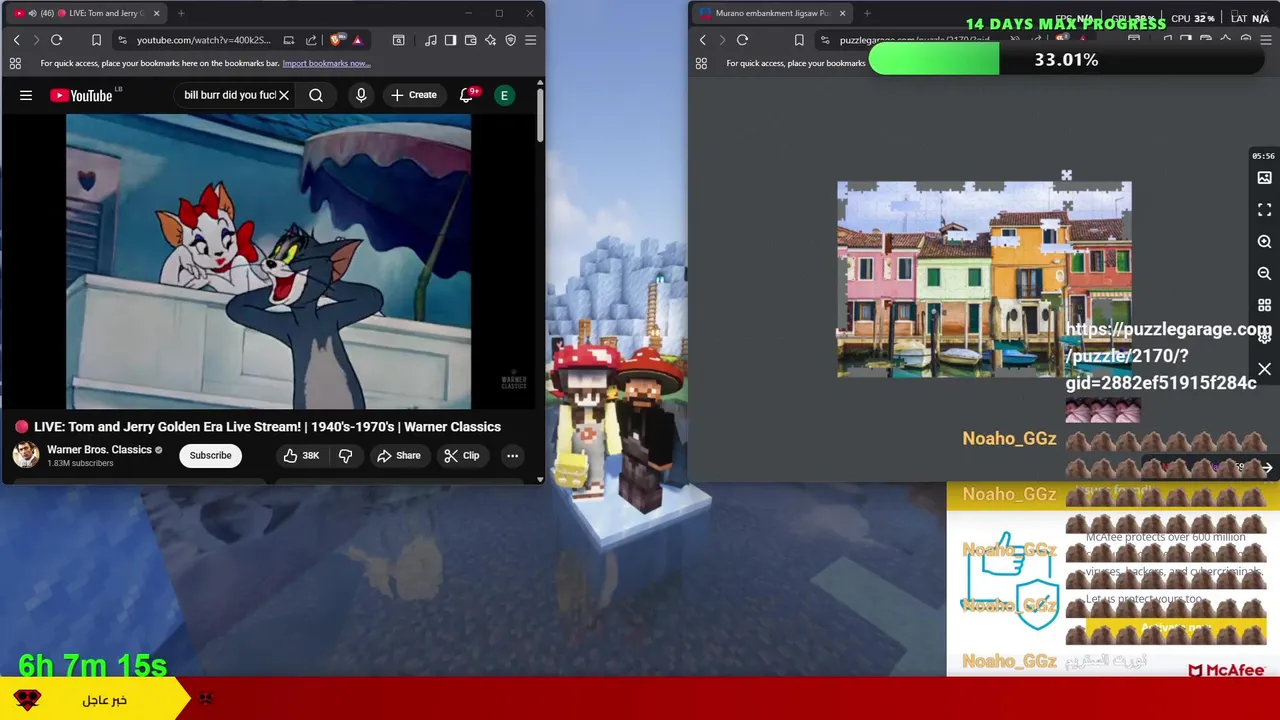
Task: Reload the puzzlegarage page
Action: pyautogui.click(x=742, y=40)
